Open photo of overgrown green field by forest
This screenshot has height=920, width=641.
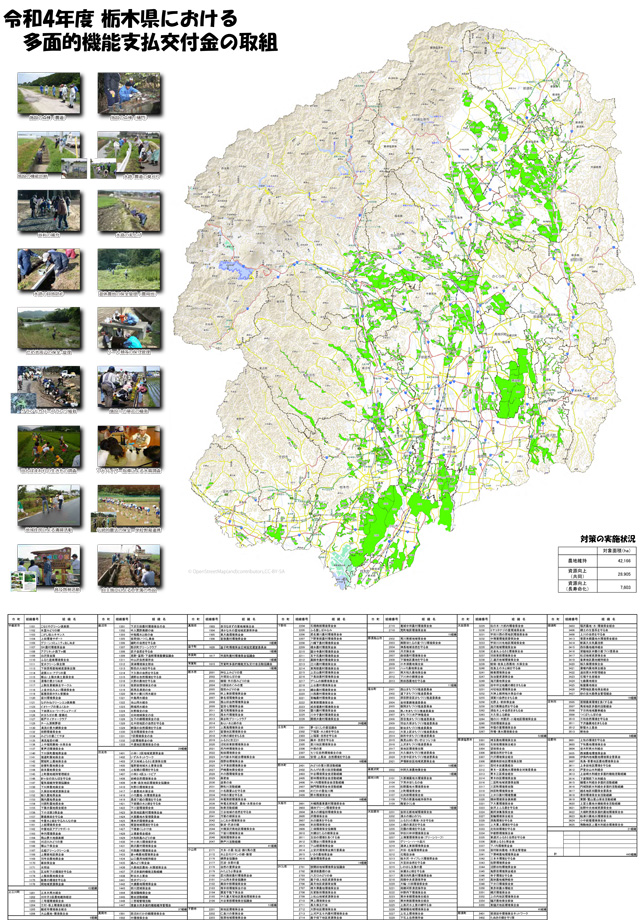pos(129,269)
